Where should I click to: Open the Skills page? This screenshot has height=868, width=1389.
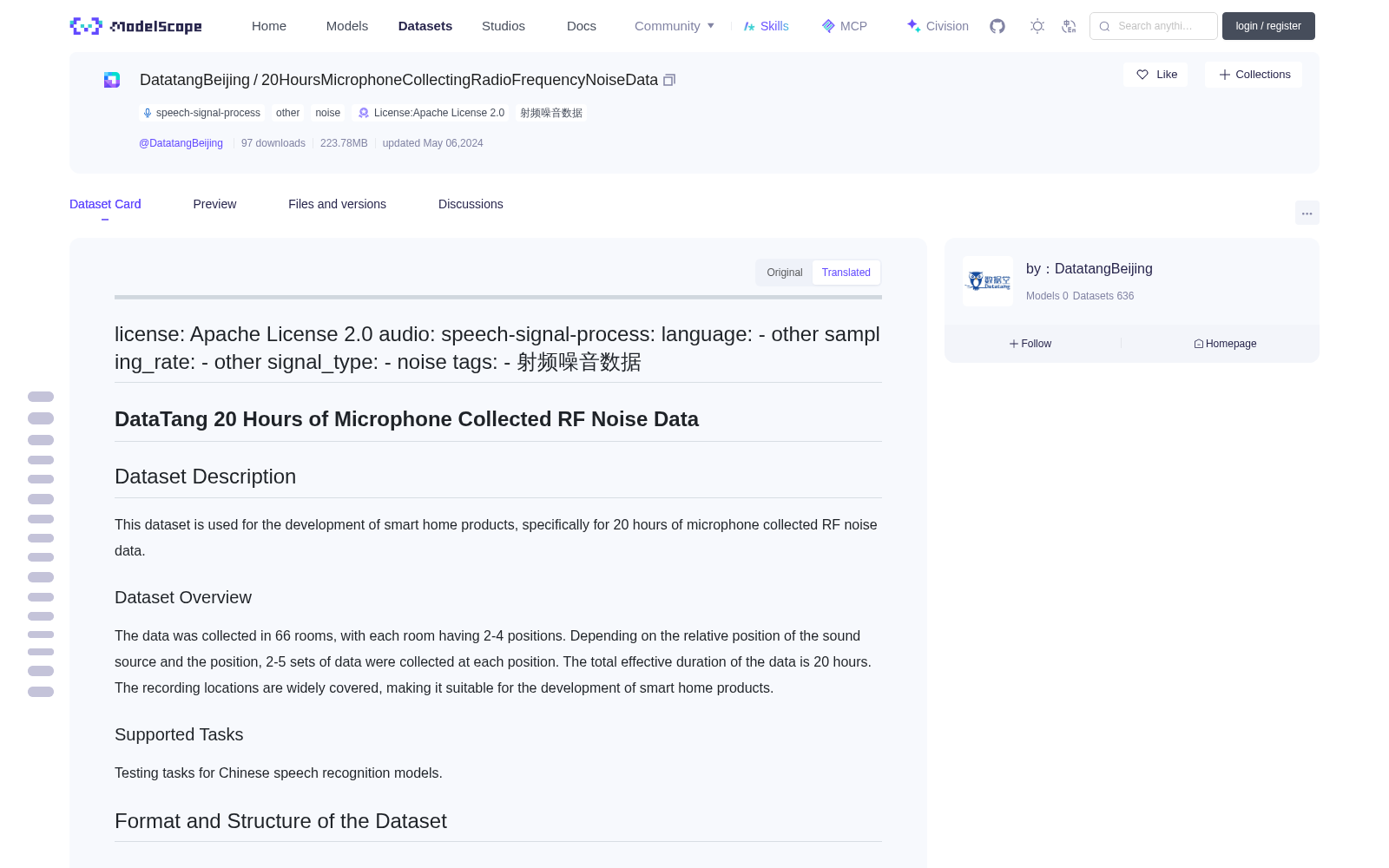click(766, 26)
